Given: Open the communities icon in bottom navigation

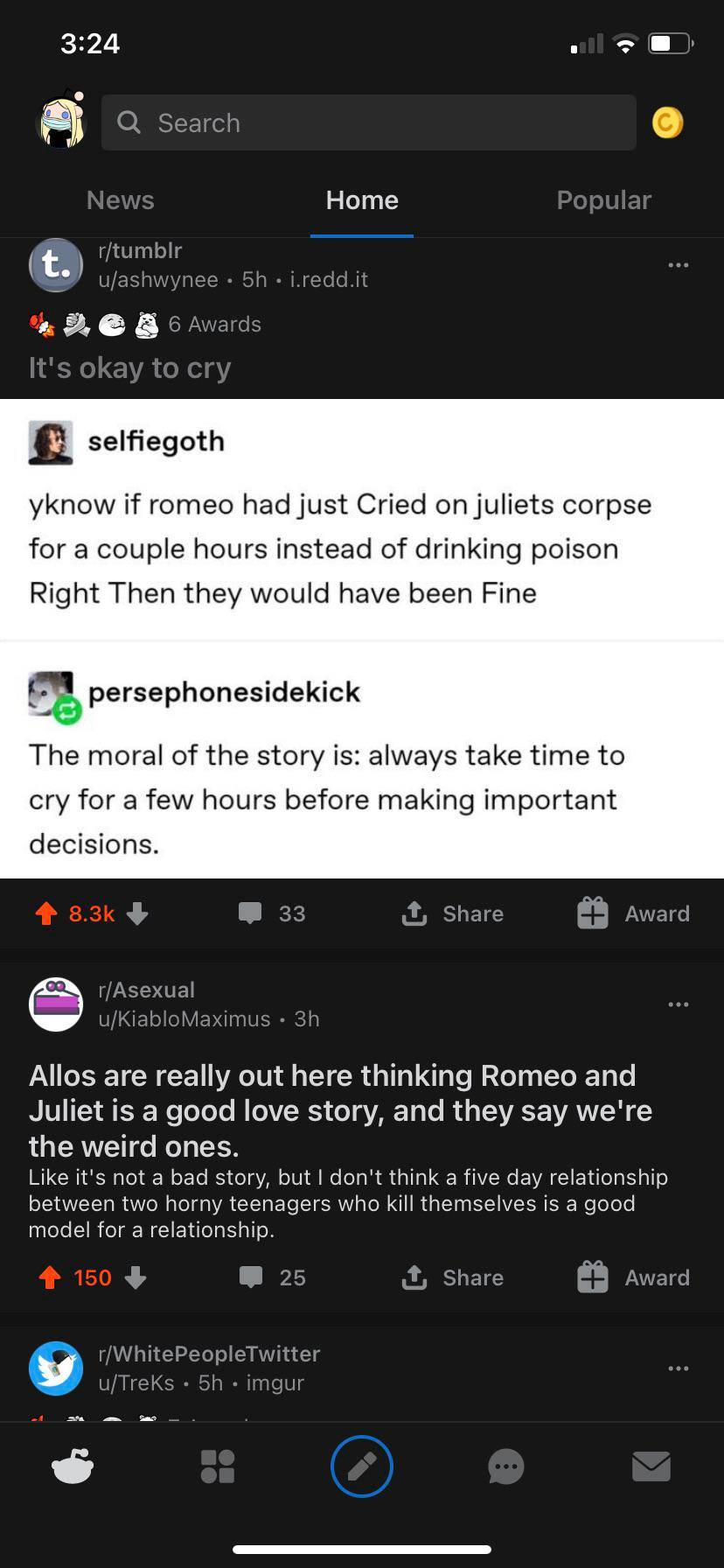Looking at the screenshot, I should (x=217, y=1467).
